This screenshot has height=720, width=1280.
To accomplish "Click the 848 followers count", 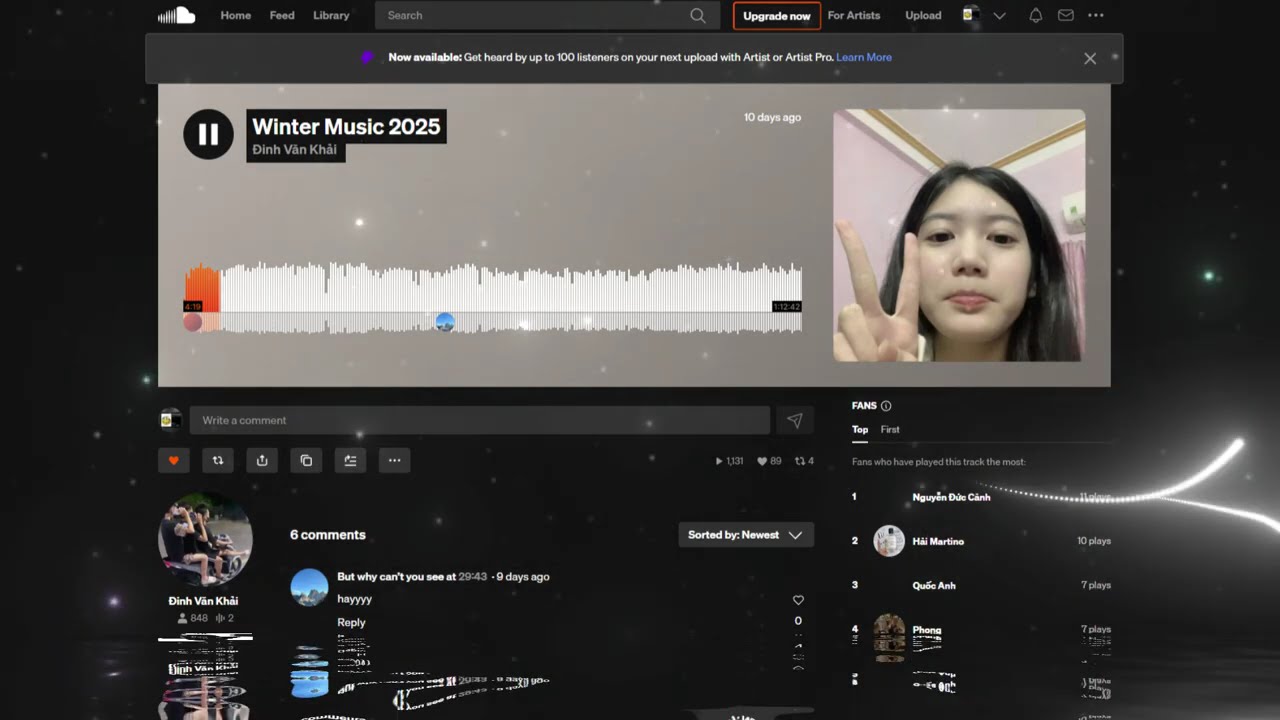I will click(x=193, y=618).
